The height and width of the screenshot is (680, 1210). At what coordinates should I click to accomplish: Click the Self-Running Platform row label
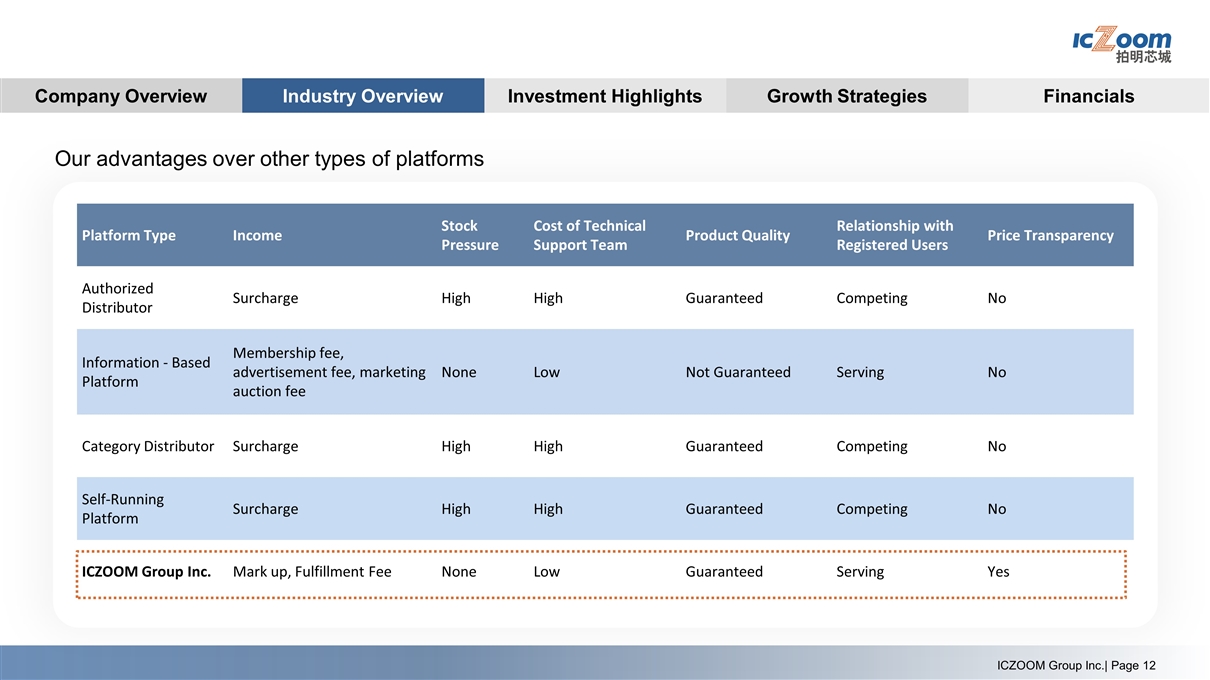[122, 509]
